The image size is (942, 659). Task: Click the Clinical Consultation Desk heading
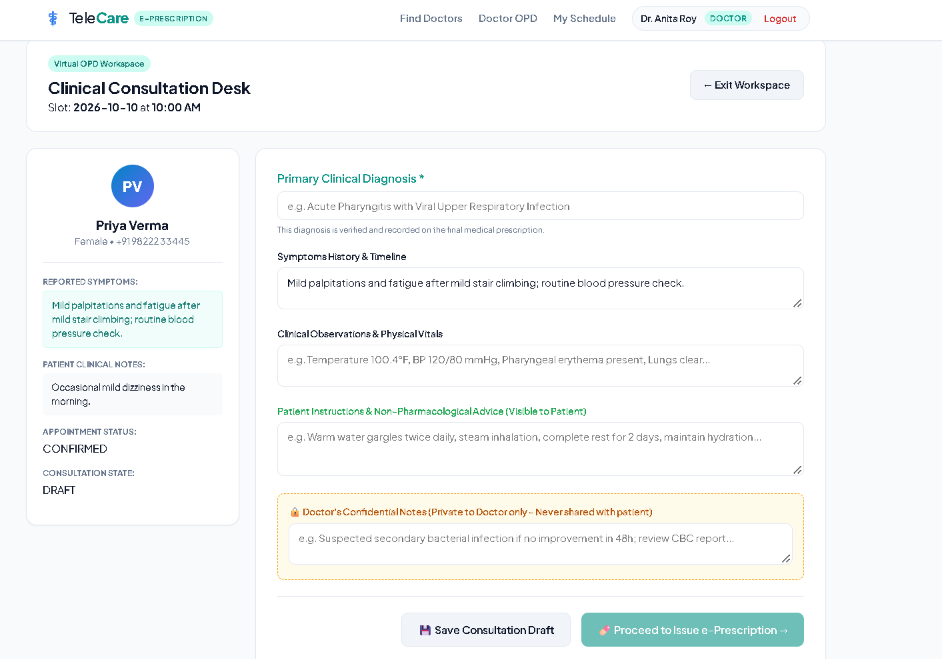149,88
